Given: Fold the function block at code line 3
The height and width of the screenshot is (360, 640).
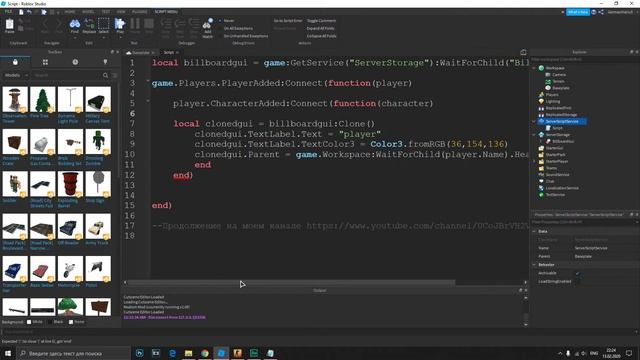Looking at the screenshot, I should tap(148, 81).
